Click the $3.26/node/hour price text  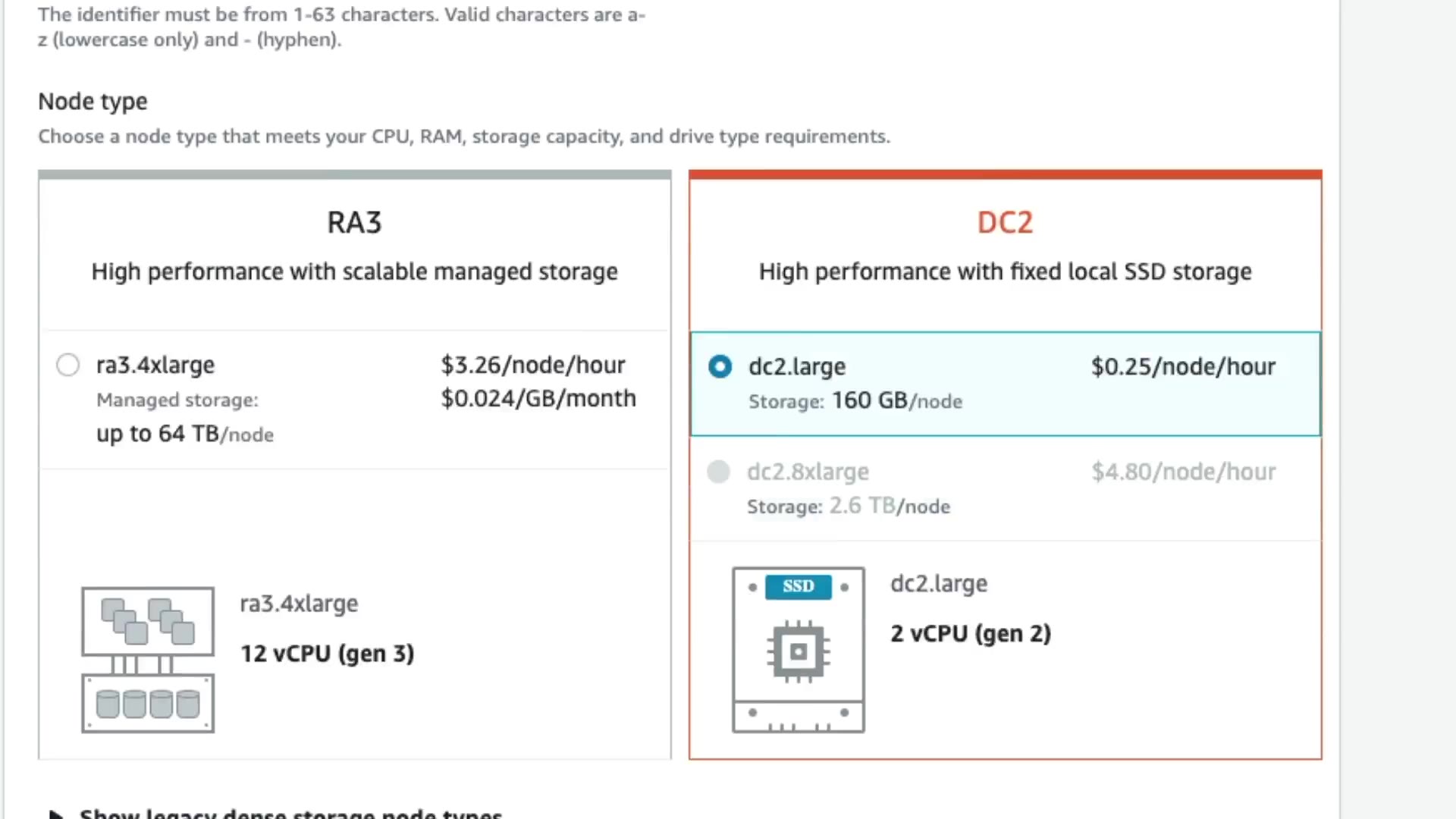click(533, 365)
